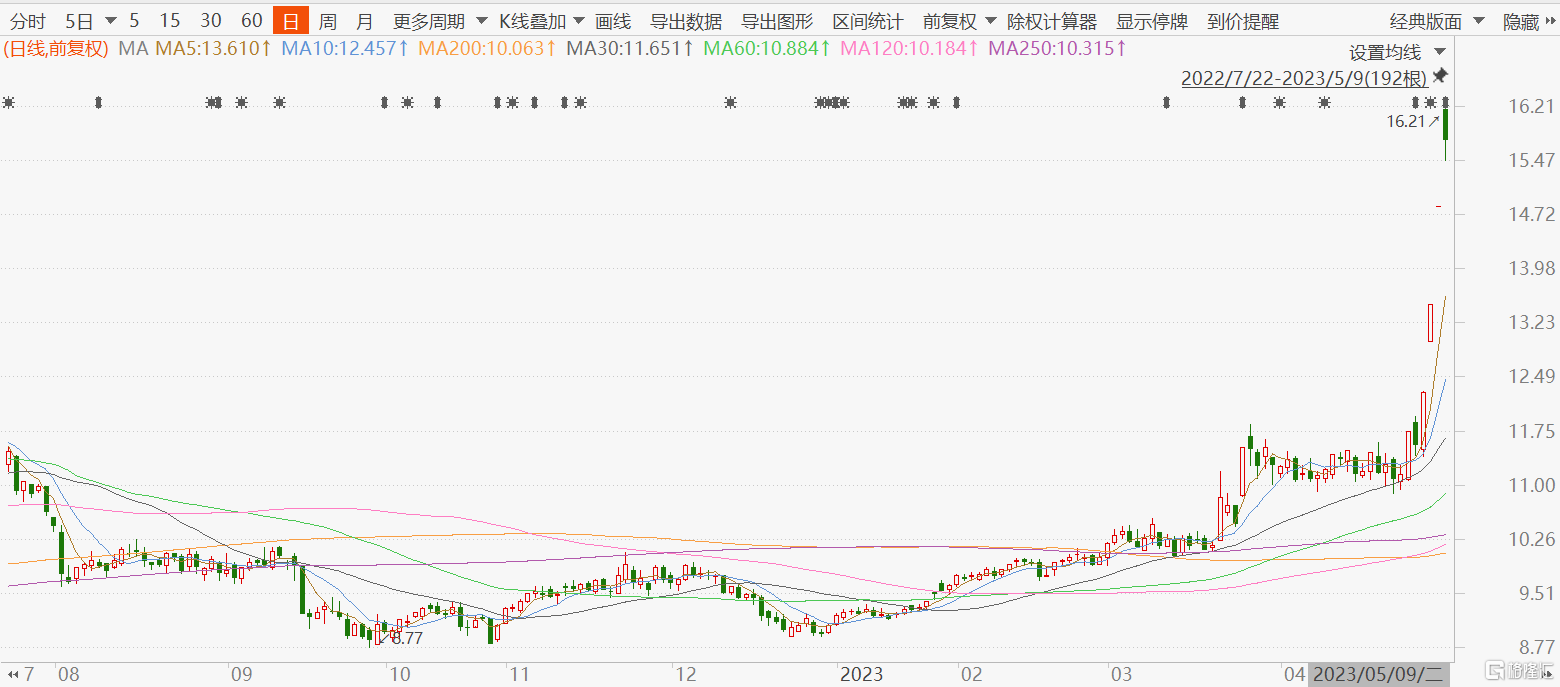Click the double-arrow scroll-left icon beside 7

[x=14, y=674]
